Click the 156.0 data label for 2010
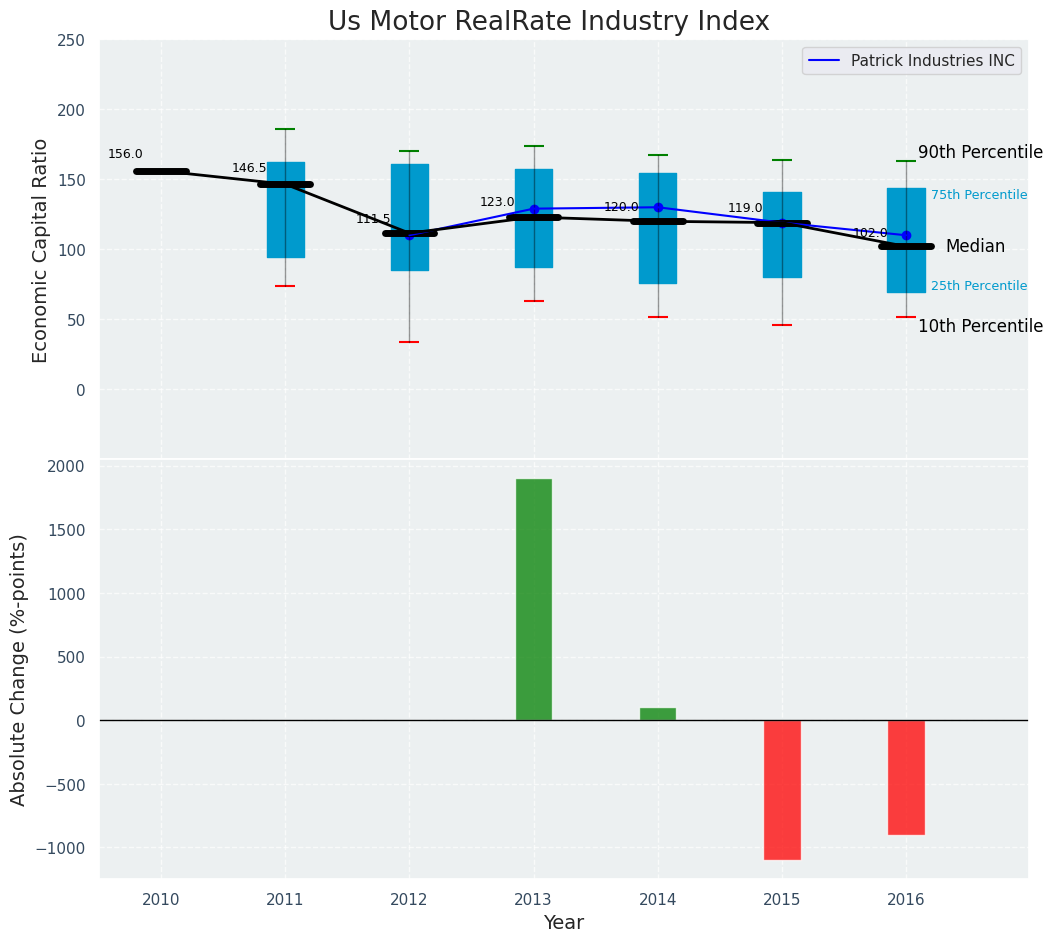The image size is (1053, 942). coord(125,154)
